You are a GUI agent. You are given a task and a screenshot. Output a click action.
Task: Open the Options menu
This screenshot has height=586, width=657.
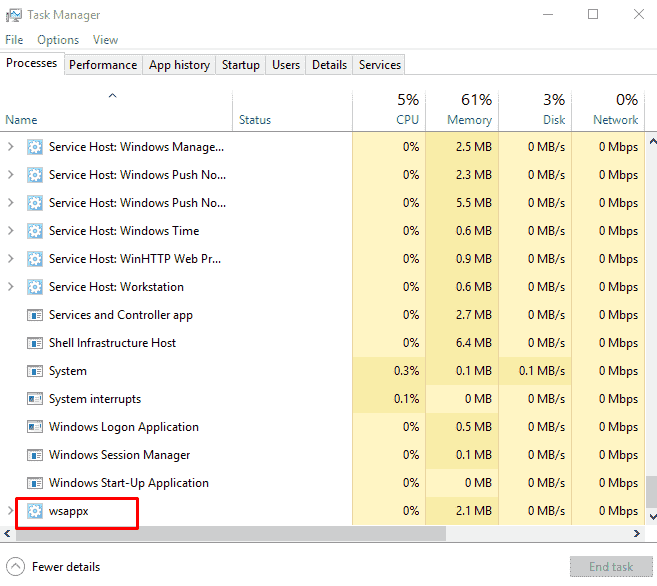[x=58, y=40]
